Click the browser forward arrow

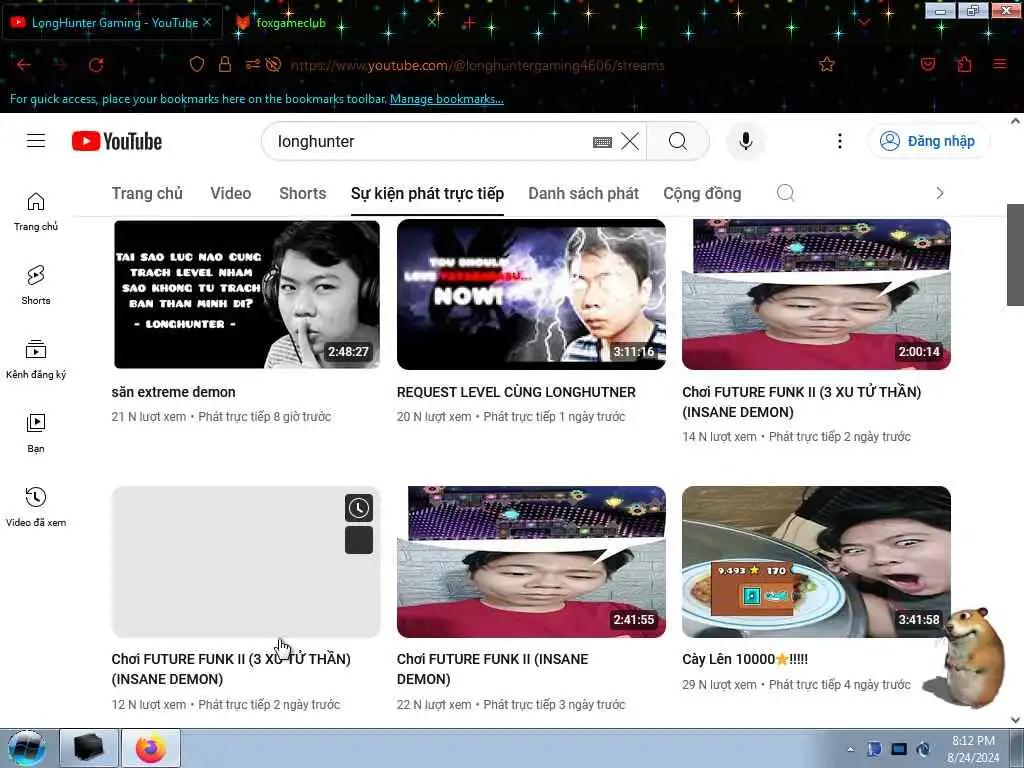click(x=60, y=65)
